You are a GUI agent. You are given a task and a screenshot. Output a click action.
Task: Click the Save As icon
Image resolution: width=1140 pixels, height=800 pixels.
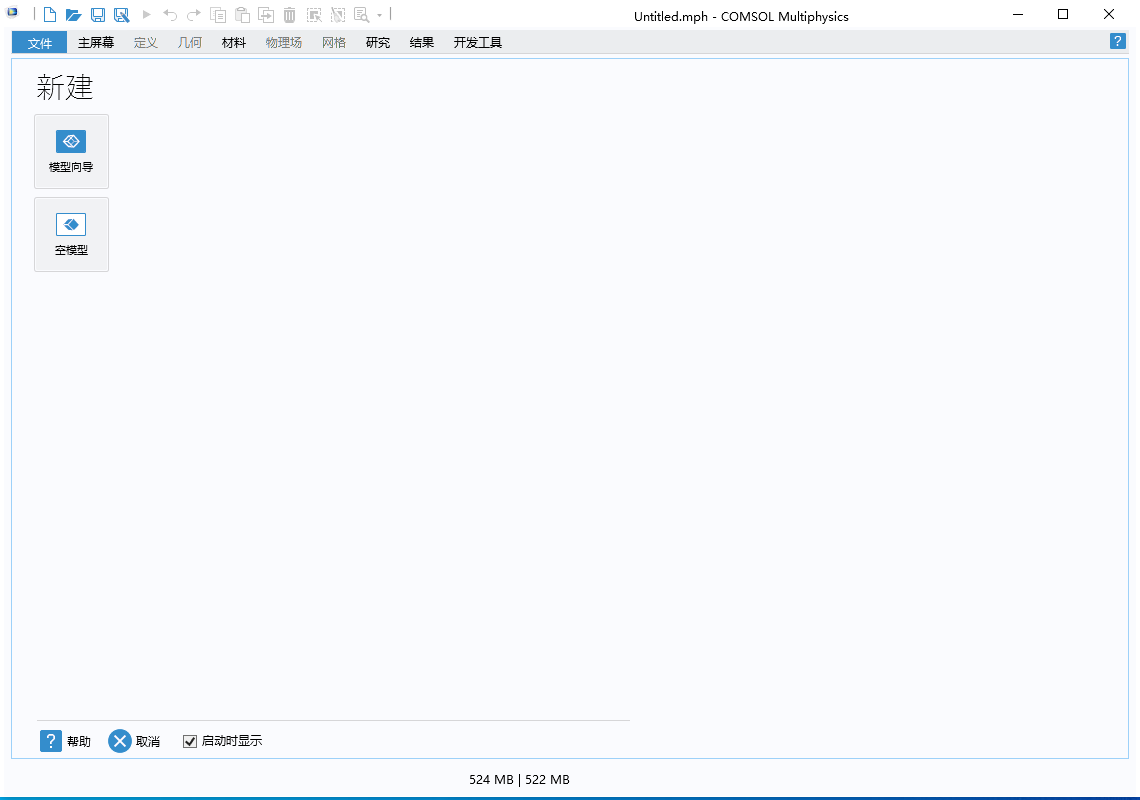[x=121, y=15]
